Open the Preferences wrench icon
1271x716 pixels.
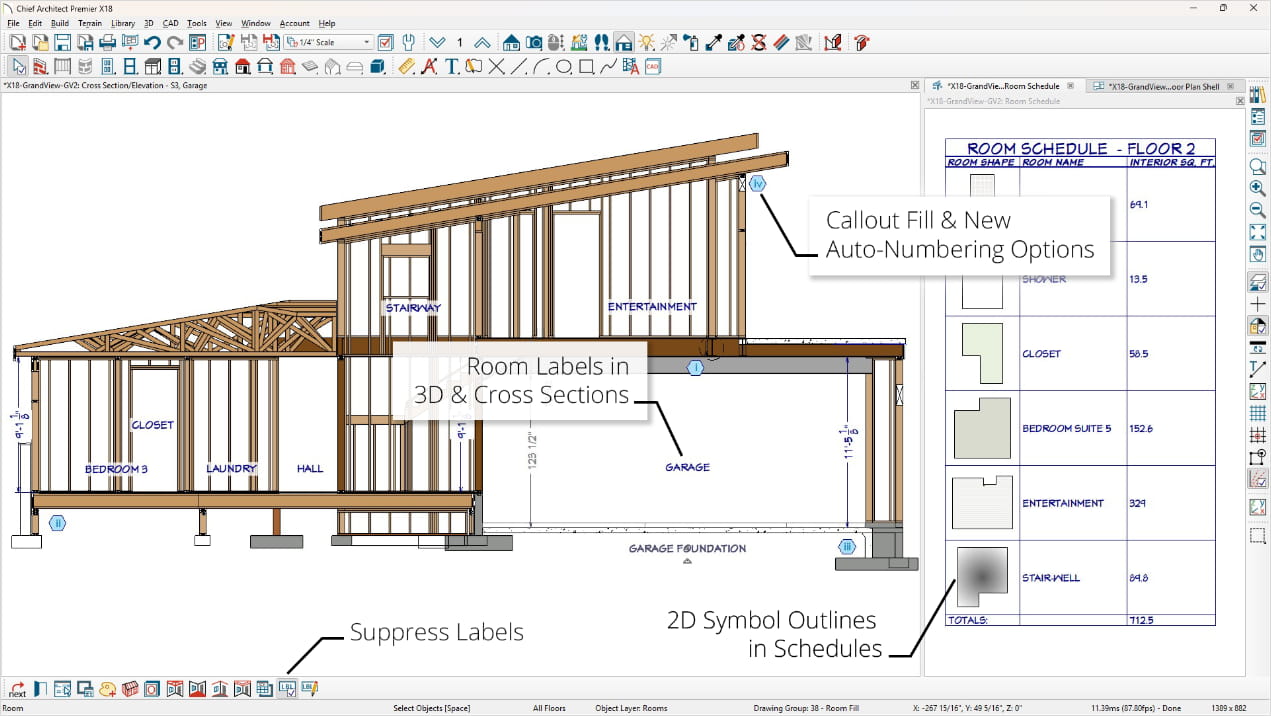(408, 42)
